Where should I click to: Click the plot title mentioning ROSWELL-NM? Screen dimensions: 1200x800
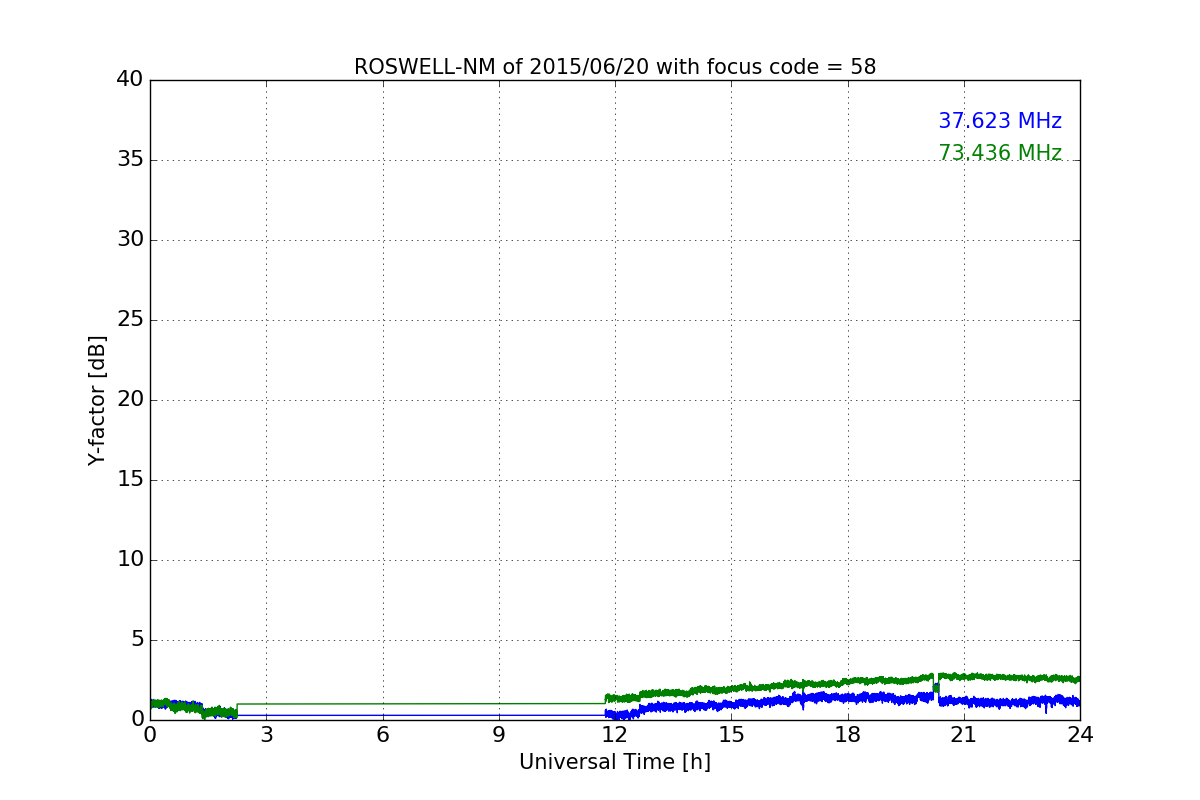point(615,67)
